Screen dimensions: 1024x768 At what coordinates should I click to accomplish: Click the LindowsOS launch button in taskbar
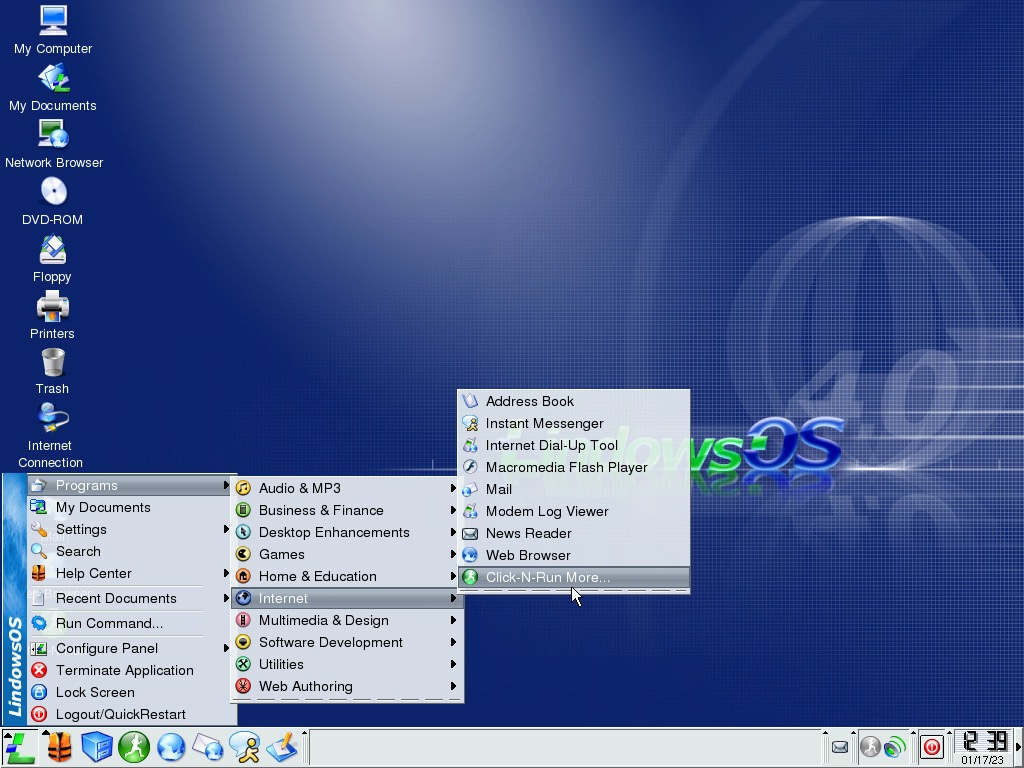point(20,747)
